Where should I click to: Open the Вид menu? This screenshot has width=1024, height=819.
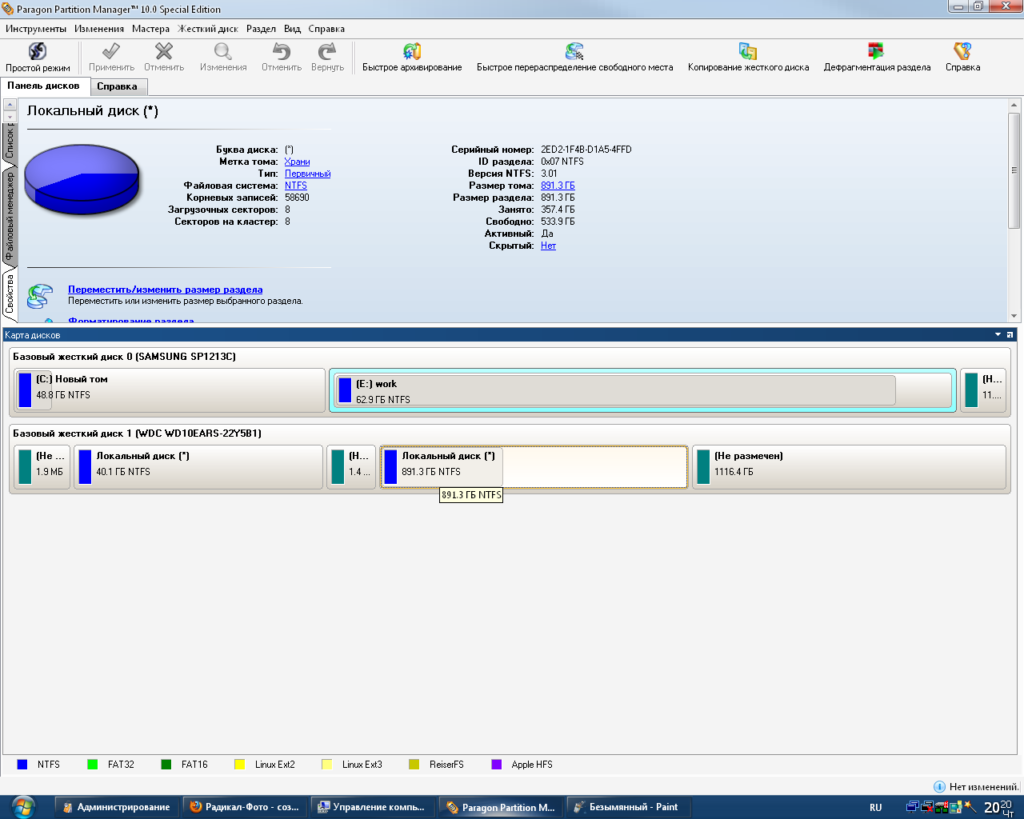pyautogui.click(x=292, y=29)
